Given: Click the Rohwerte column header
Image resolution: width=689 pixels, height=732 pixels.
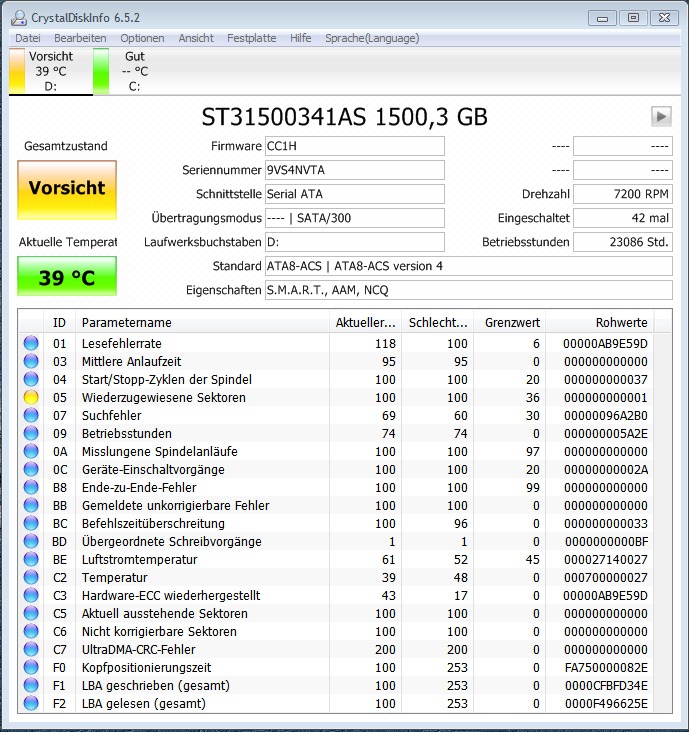Looking at the screenshot, I should 600,323.
